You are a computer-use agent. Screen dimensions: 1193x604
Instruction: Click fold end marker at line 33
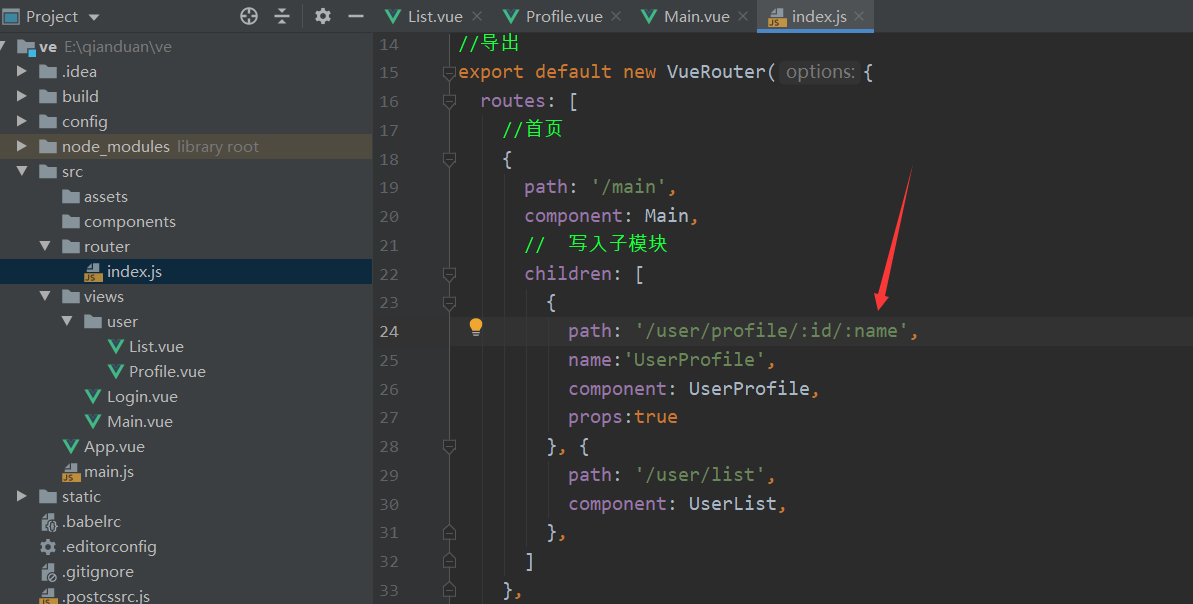[x=449, y=590]
